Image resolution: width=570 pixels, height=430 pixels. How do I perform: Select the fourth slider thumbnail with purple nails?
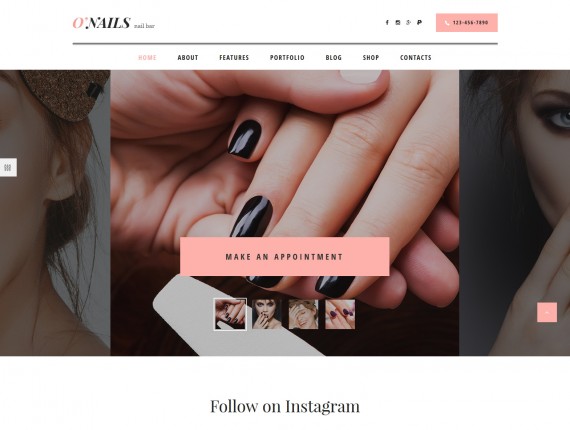pyautogui.click(x=340, y=314)
